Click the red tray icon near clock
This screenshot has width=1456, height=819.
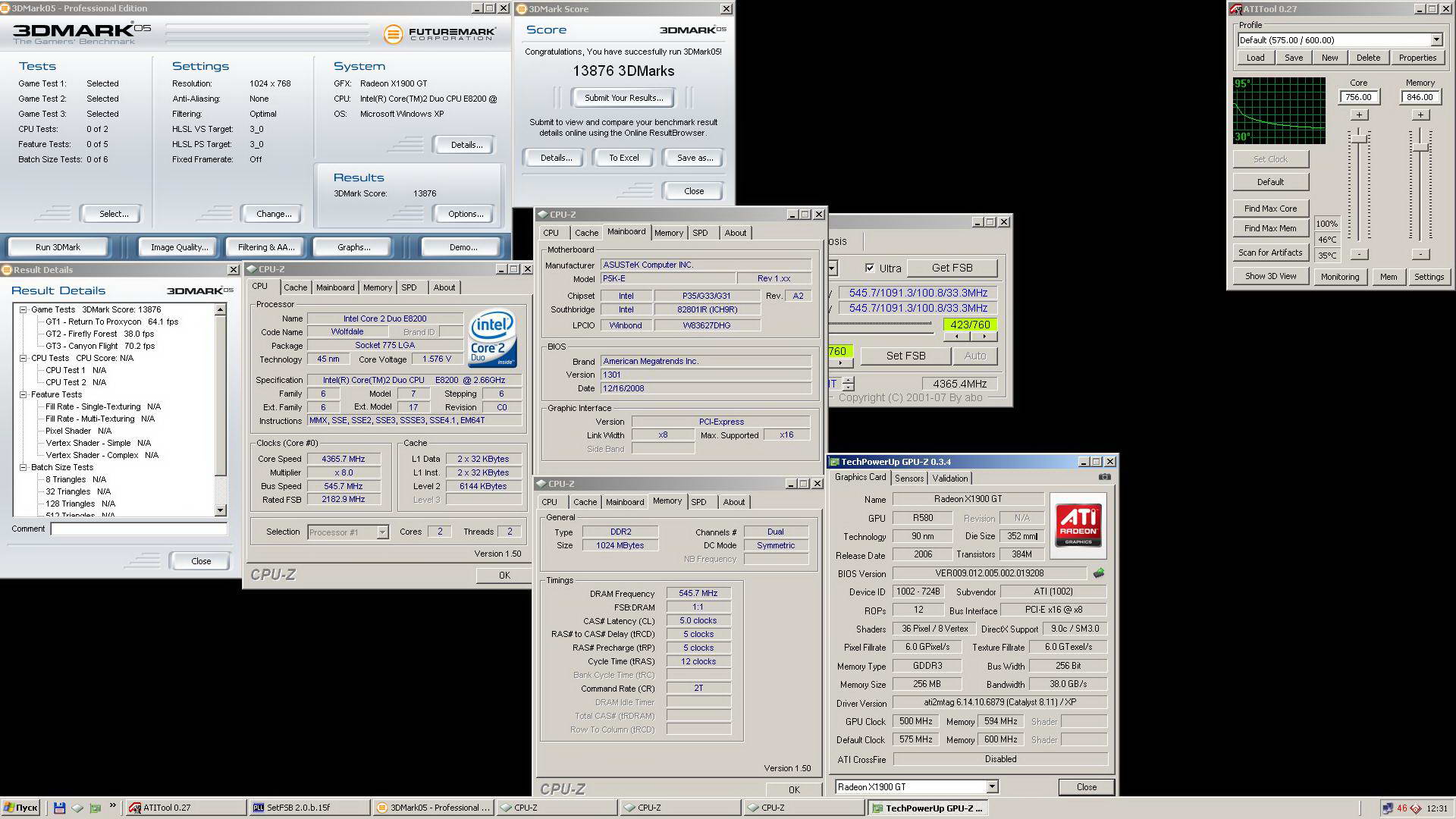(x=1415, y=808)
